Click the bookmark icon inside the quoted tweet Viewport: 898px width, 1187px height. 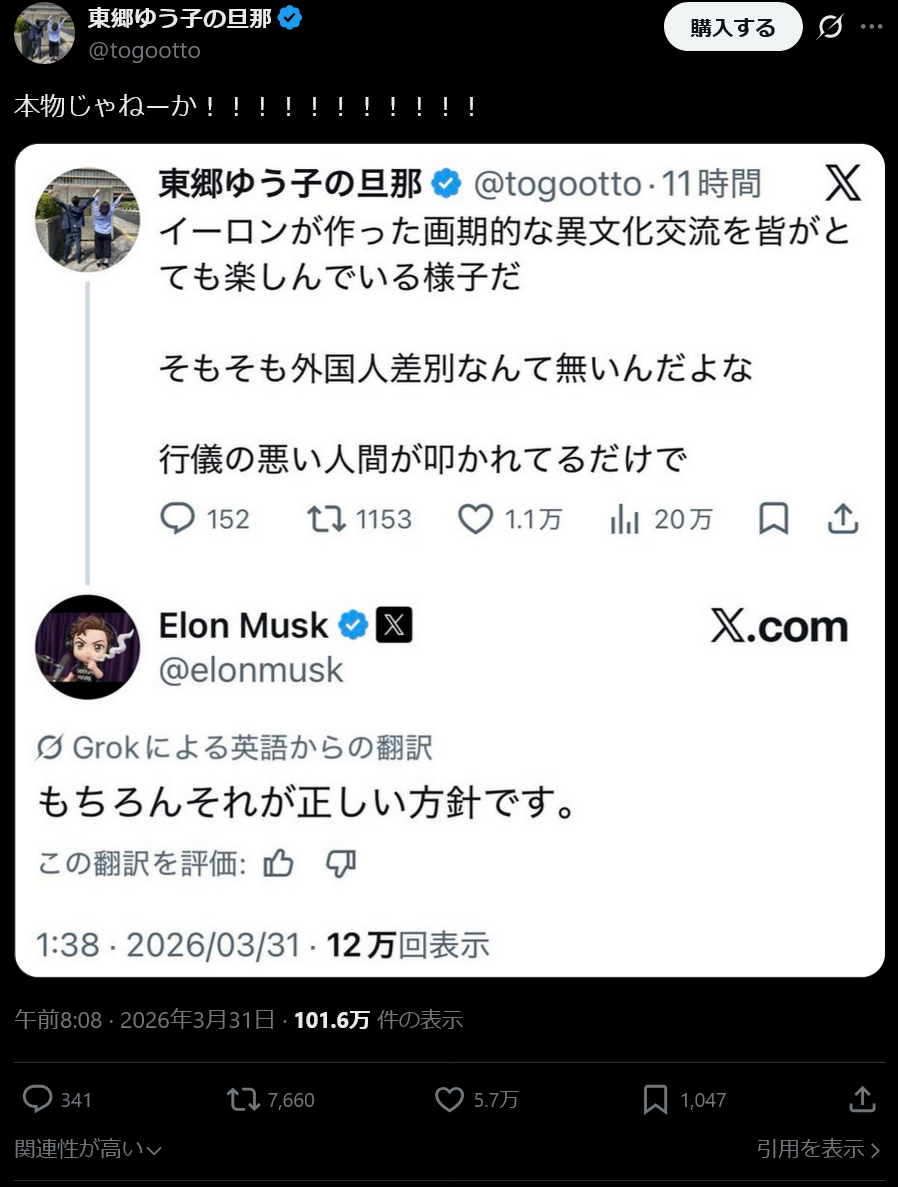pos(773,518)
